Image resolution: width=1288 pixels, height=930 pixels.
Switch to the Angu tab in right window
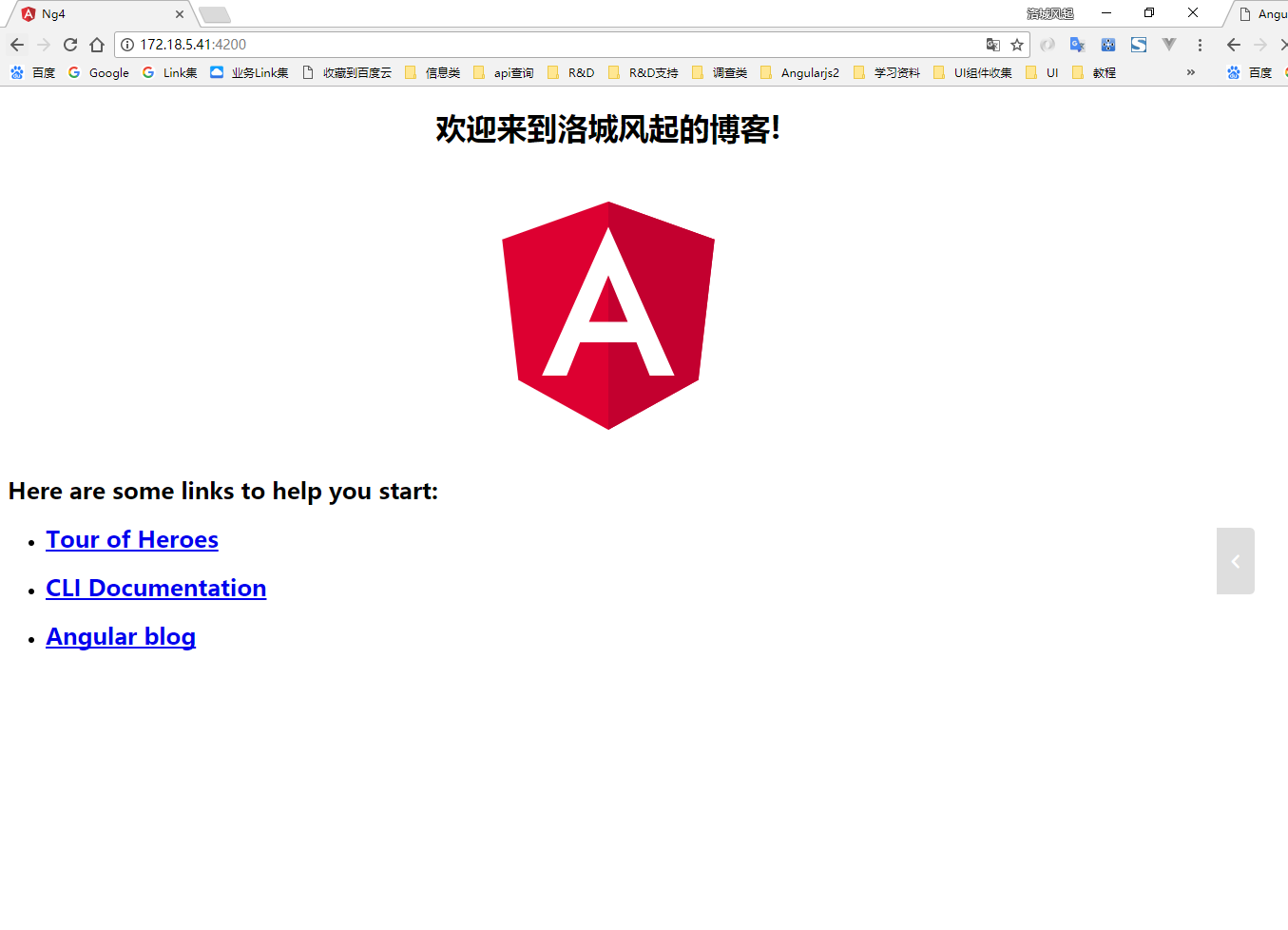pyautogui.click(x=1260, y=14)
